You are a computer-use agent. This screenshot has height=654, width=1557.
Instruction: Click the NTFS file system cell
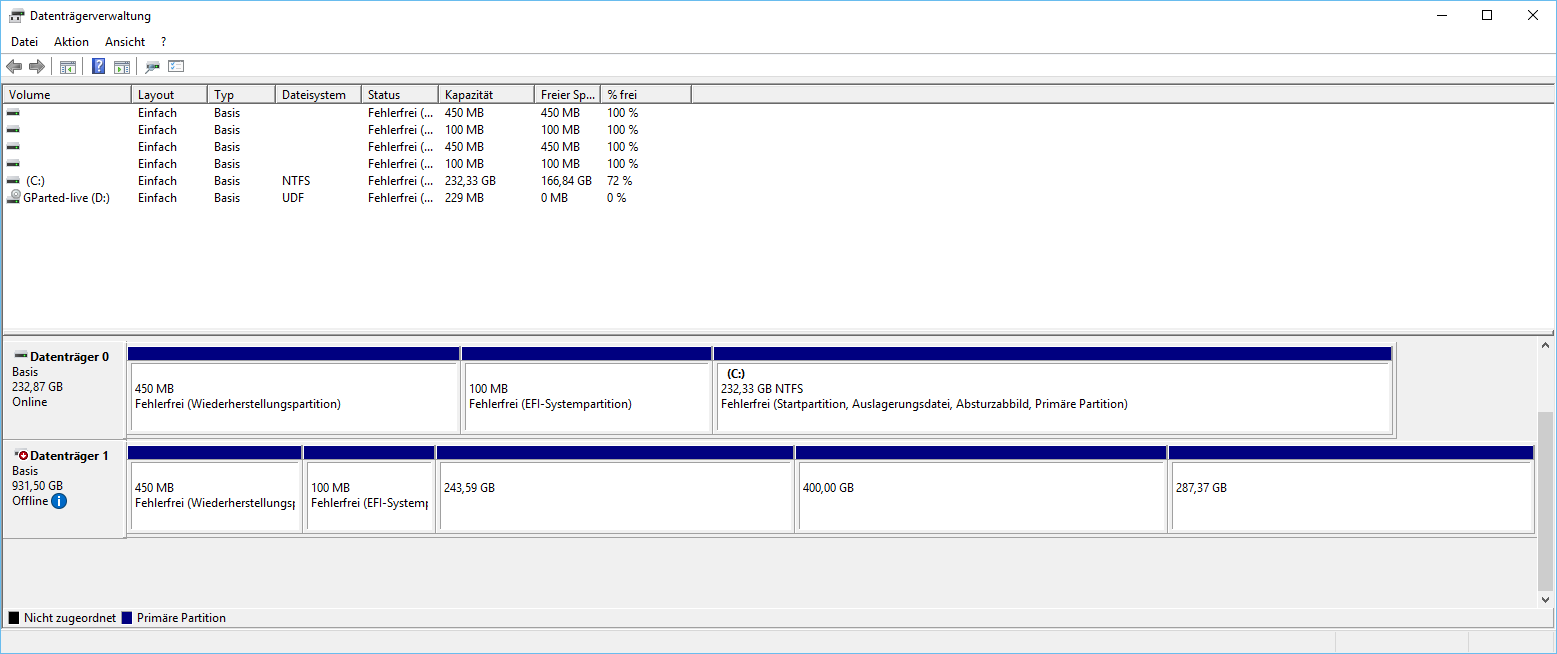[x=296, y=181]
